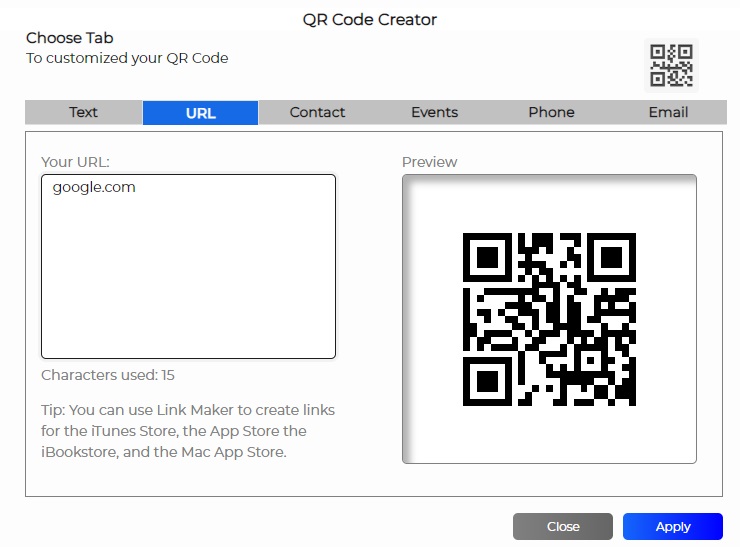The height and width of the screenshot is (547, 740).
Task: Click the 'QR Code Creator' title
Action: (370, 20)
